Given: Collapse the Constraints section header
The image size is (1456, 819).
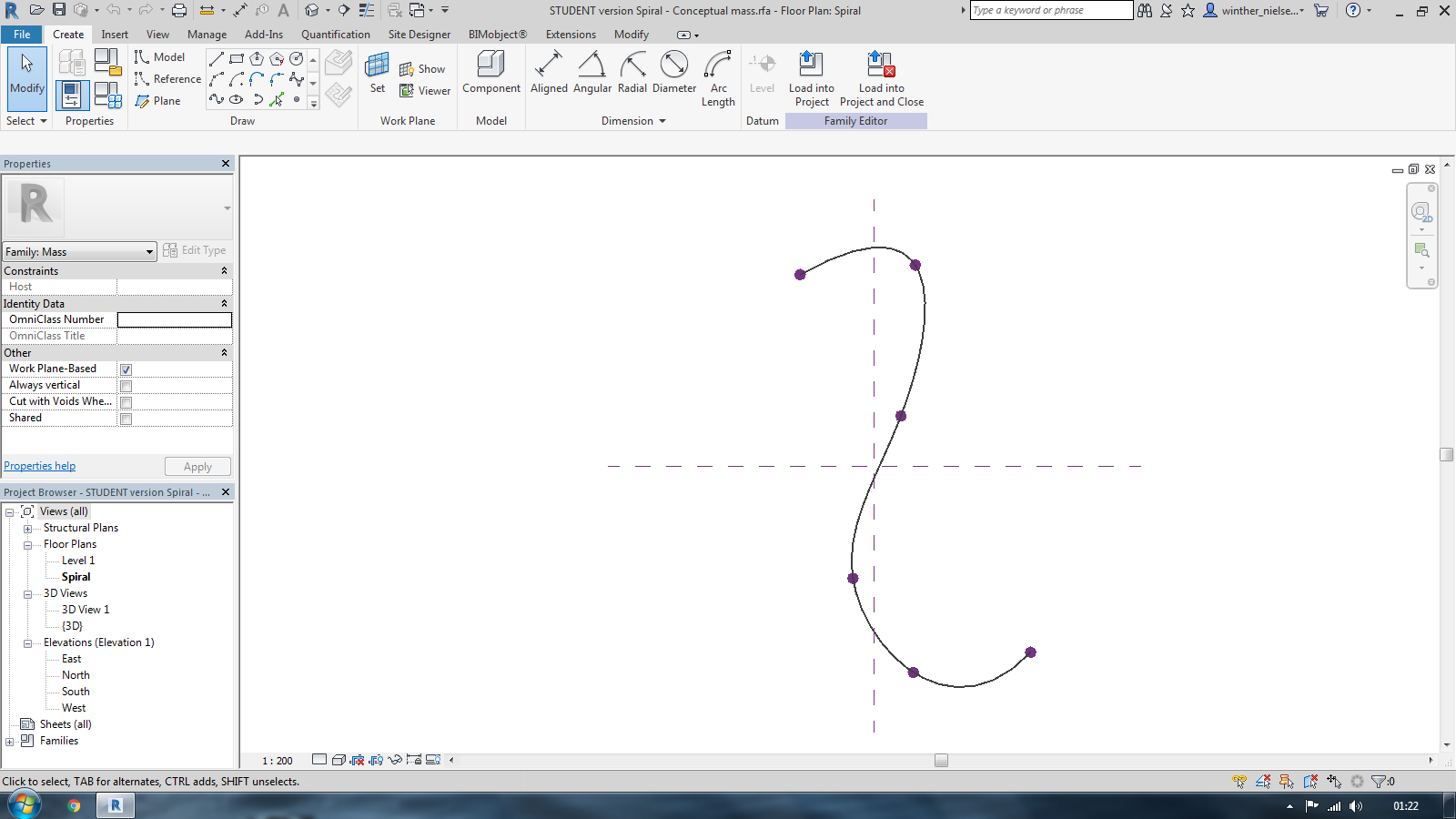Looking at the screenshot, I should (x=224, y=270).
